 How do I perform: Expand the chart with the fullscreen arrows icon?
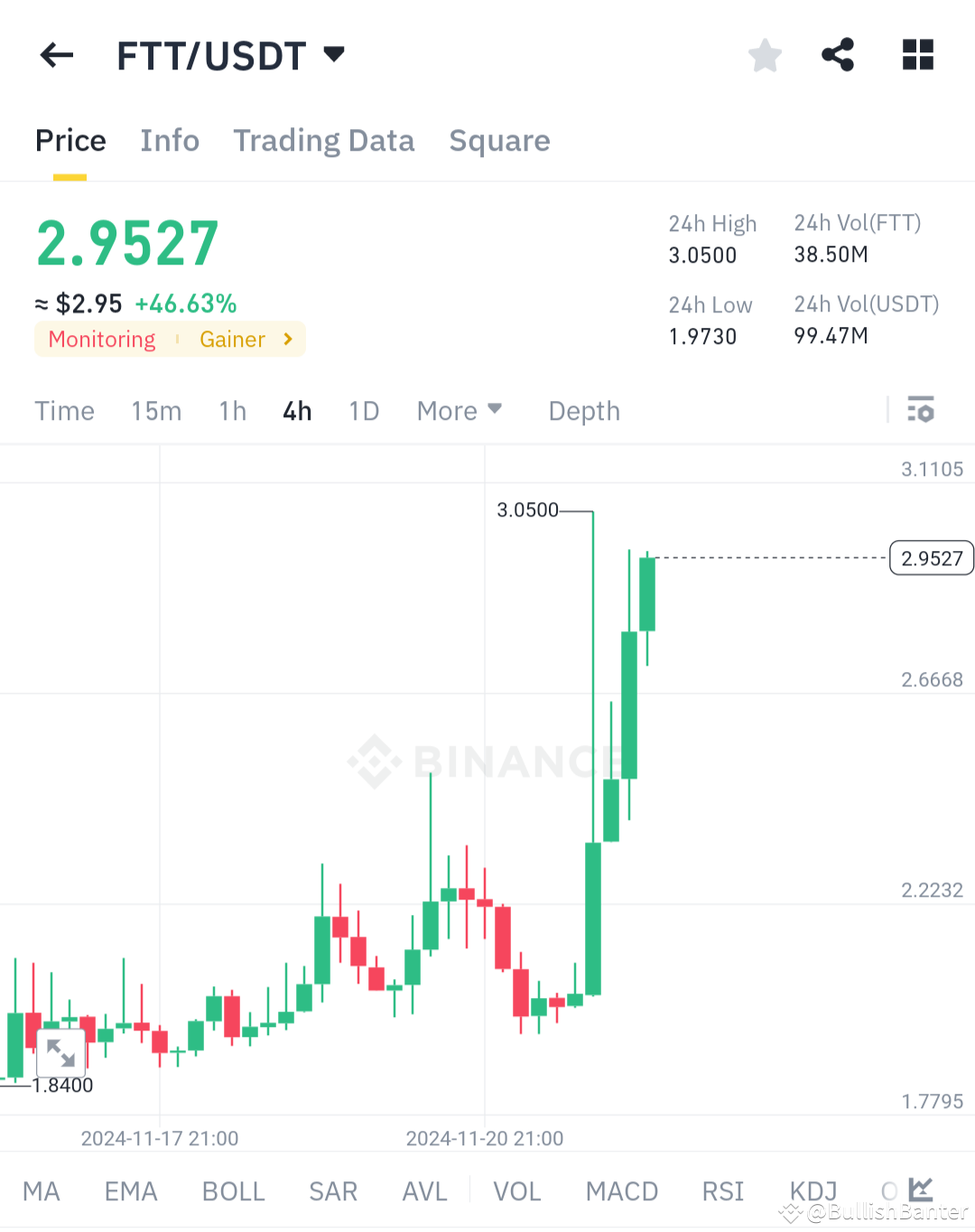(60, 1053)
